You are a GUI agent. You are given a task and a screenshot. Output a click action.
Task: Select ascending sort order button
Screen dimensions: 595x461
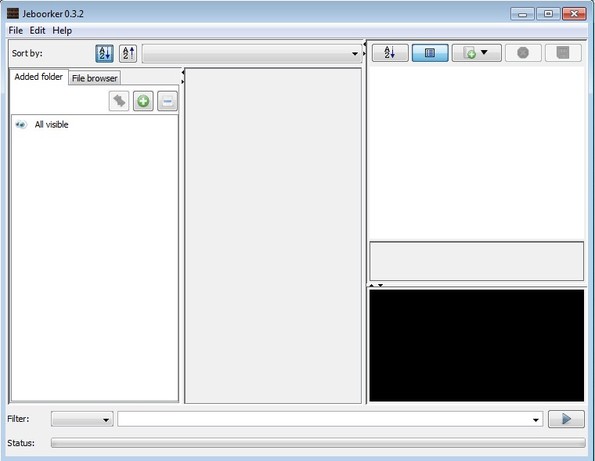click(x=104, y=53)
